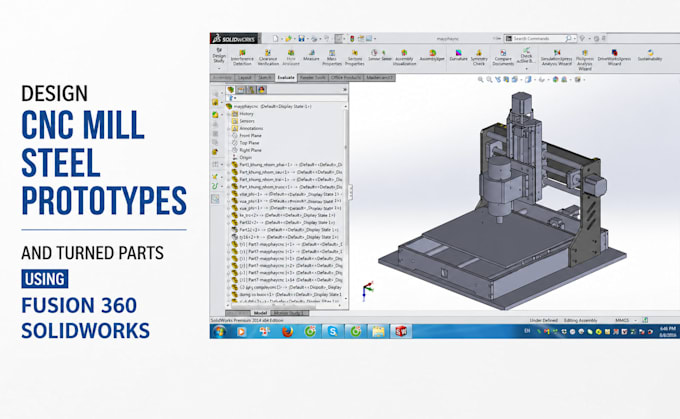
Task: Launch the Clearance Verification tool
Action: 268,57
